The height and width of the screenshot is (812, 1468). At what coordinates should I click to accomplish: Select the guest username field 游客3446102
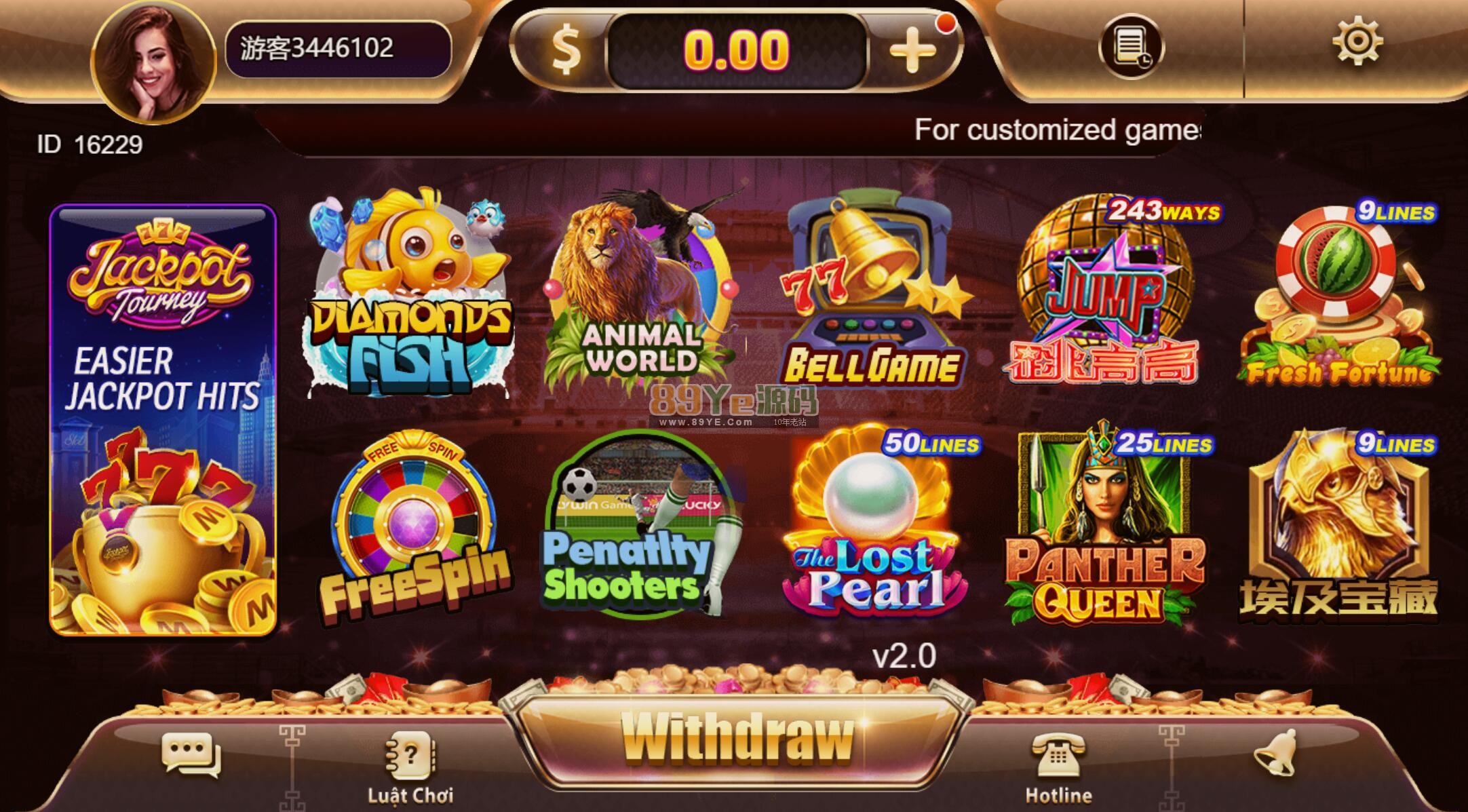(x=338, y=48)
